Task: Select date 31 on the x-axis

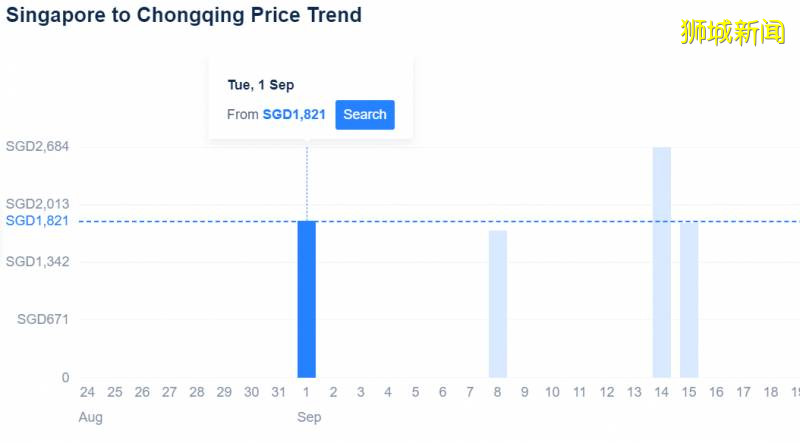Action: (x=279, y=393)
